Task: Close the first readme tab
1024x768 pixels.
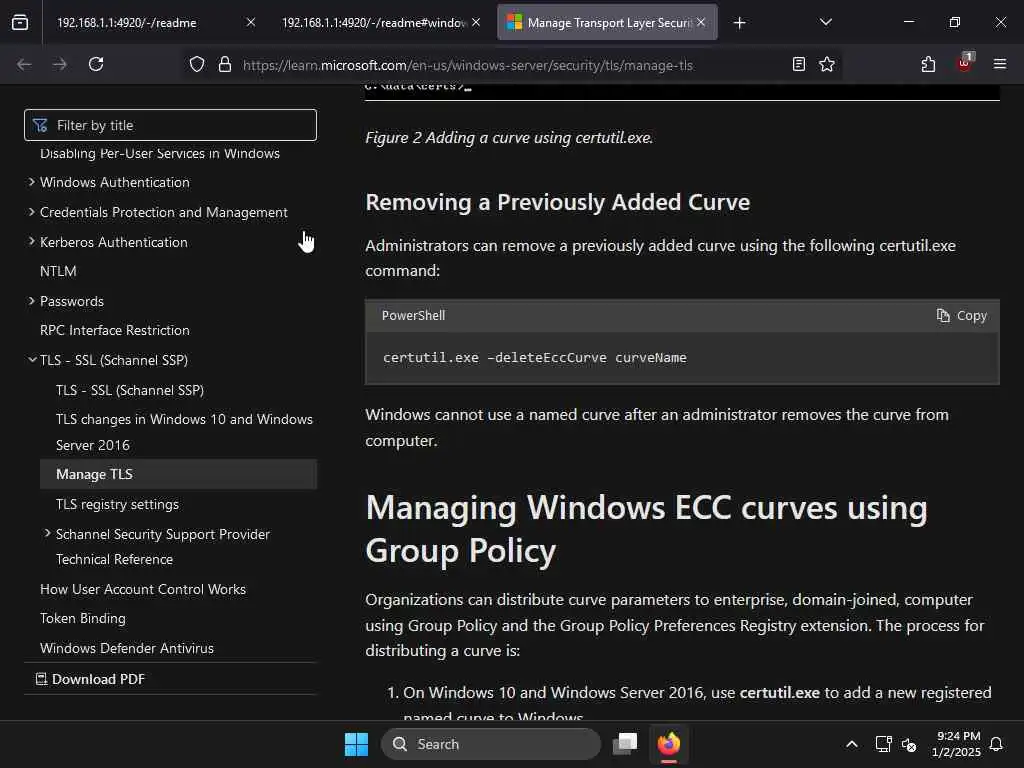Action: tap(250, 22)
